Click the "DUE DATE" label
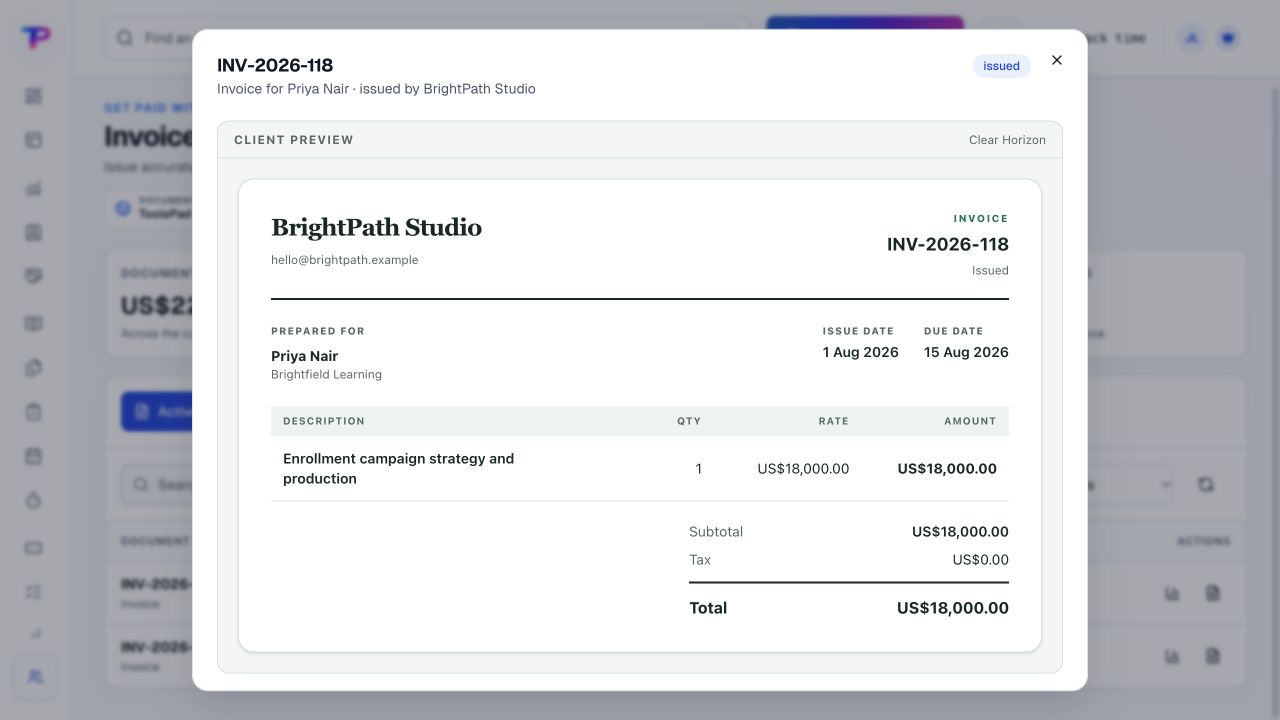Image resolution: width=1280 pixels, height=720 pixels. [x=953, y=331]
